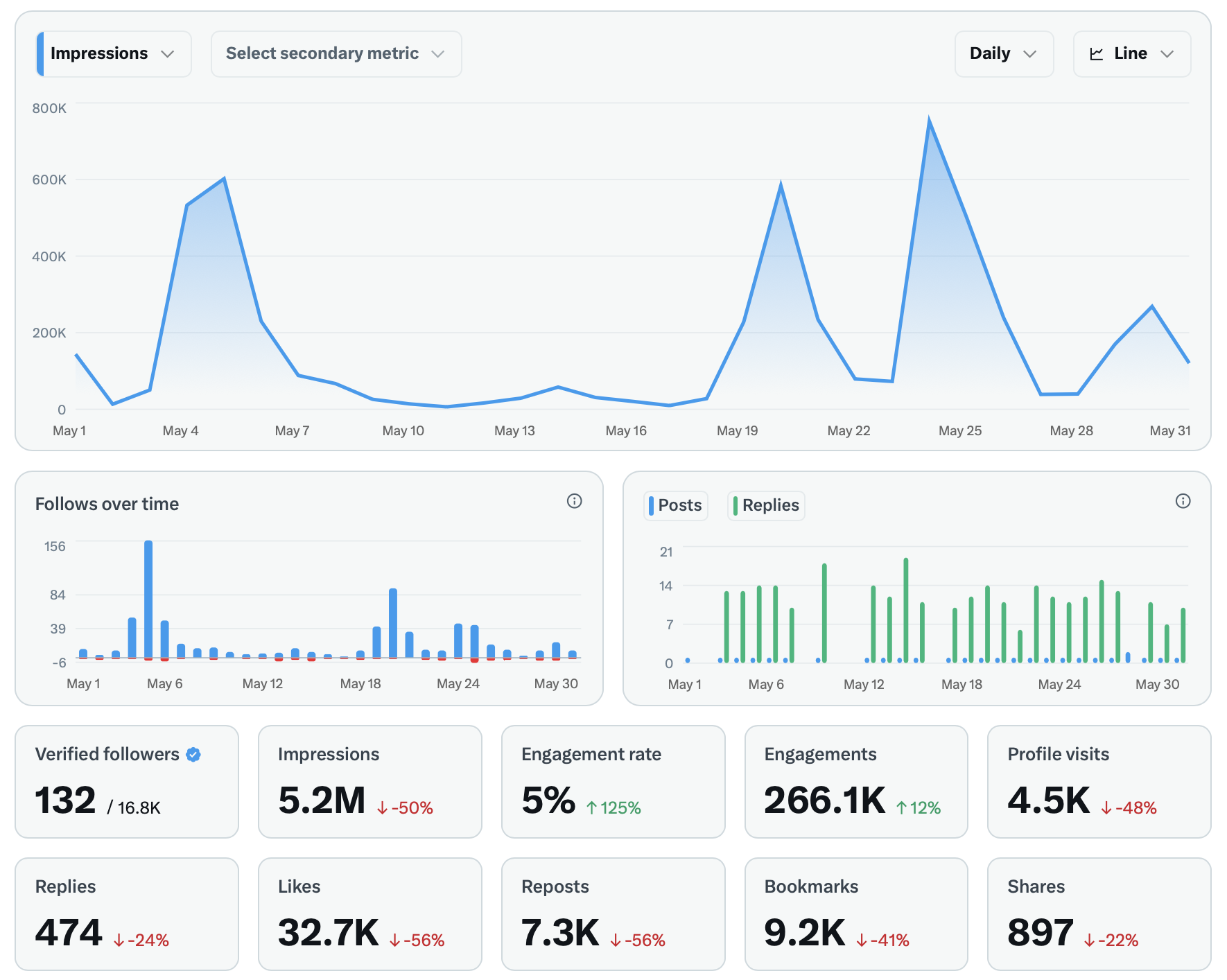The height and width of the screenshot is (980, 1227).
Task: Select the Impressions 5.2M stat card
Action: 369,782
